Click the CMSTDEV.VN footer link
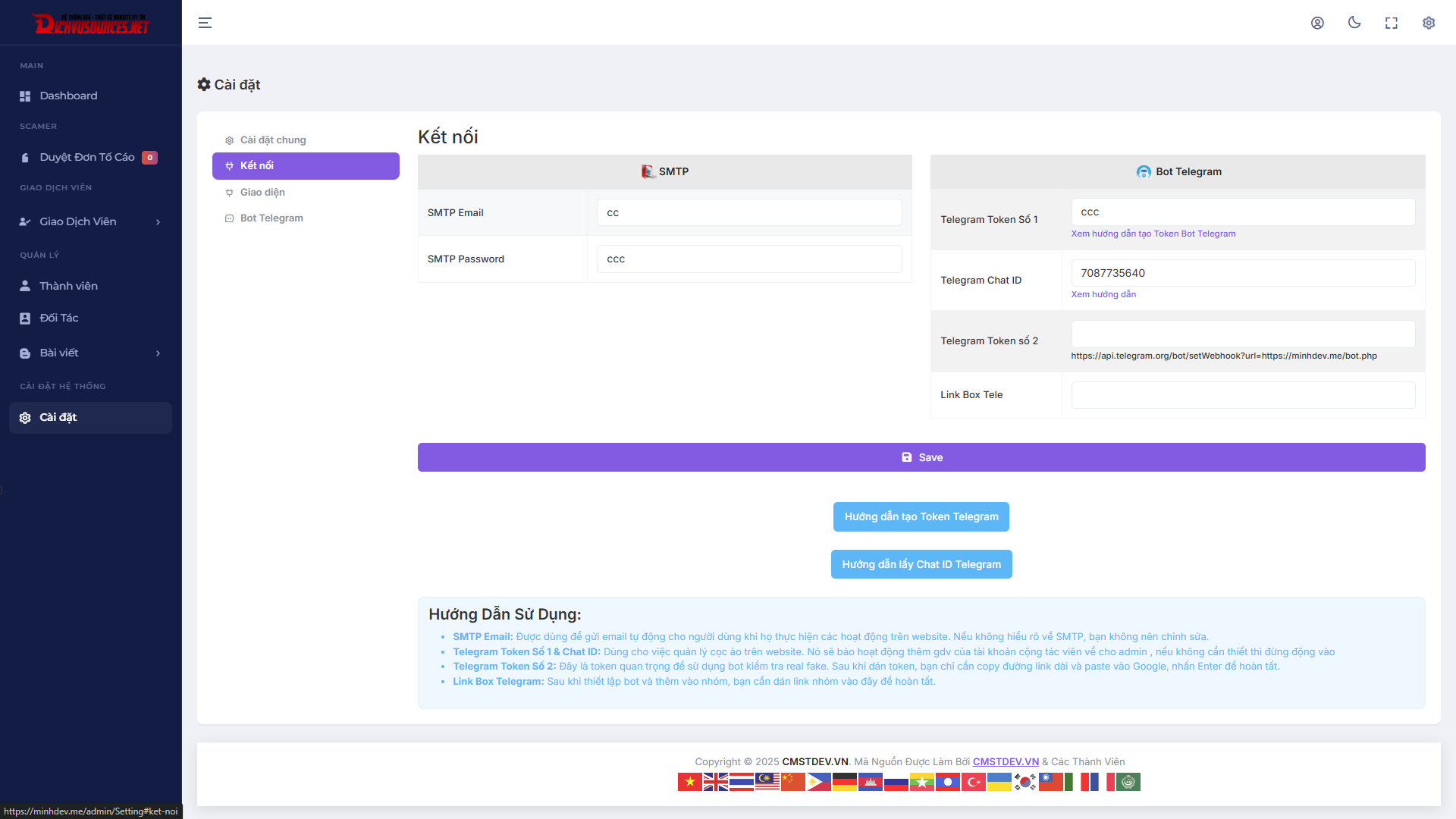The height and width of the screenshot is (819, 1456). click(1006, 761)
